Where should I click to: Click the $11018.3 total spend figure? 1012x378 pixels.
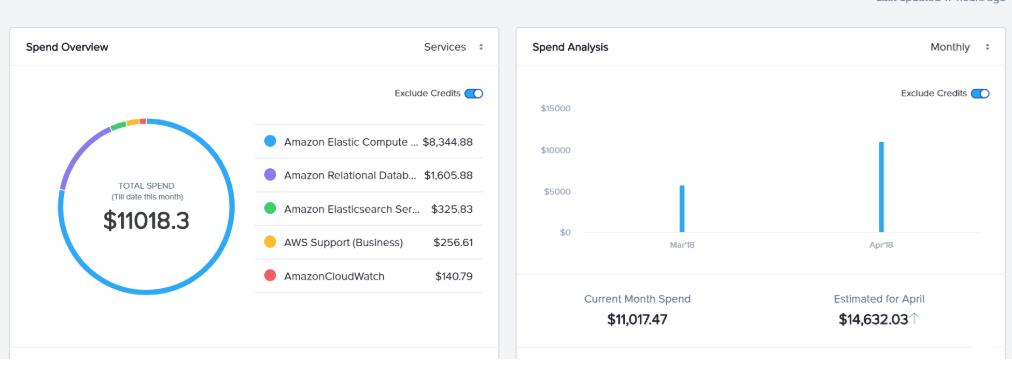[146, 221]
